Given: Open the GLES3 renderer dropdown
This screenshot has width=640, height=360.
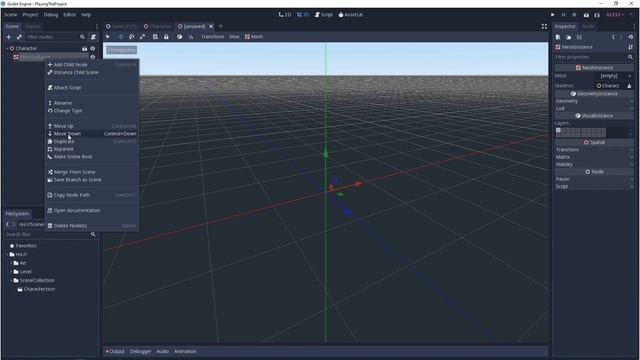Looking at the screenshot, I should click(616, 15).
